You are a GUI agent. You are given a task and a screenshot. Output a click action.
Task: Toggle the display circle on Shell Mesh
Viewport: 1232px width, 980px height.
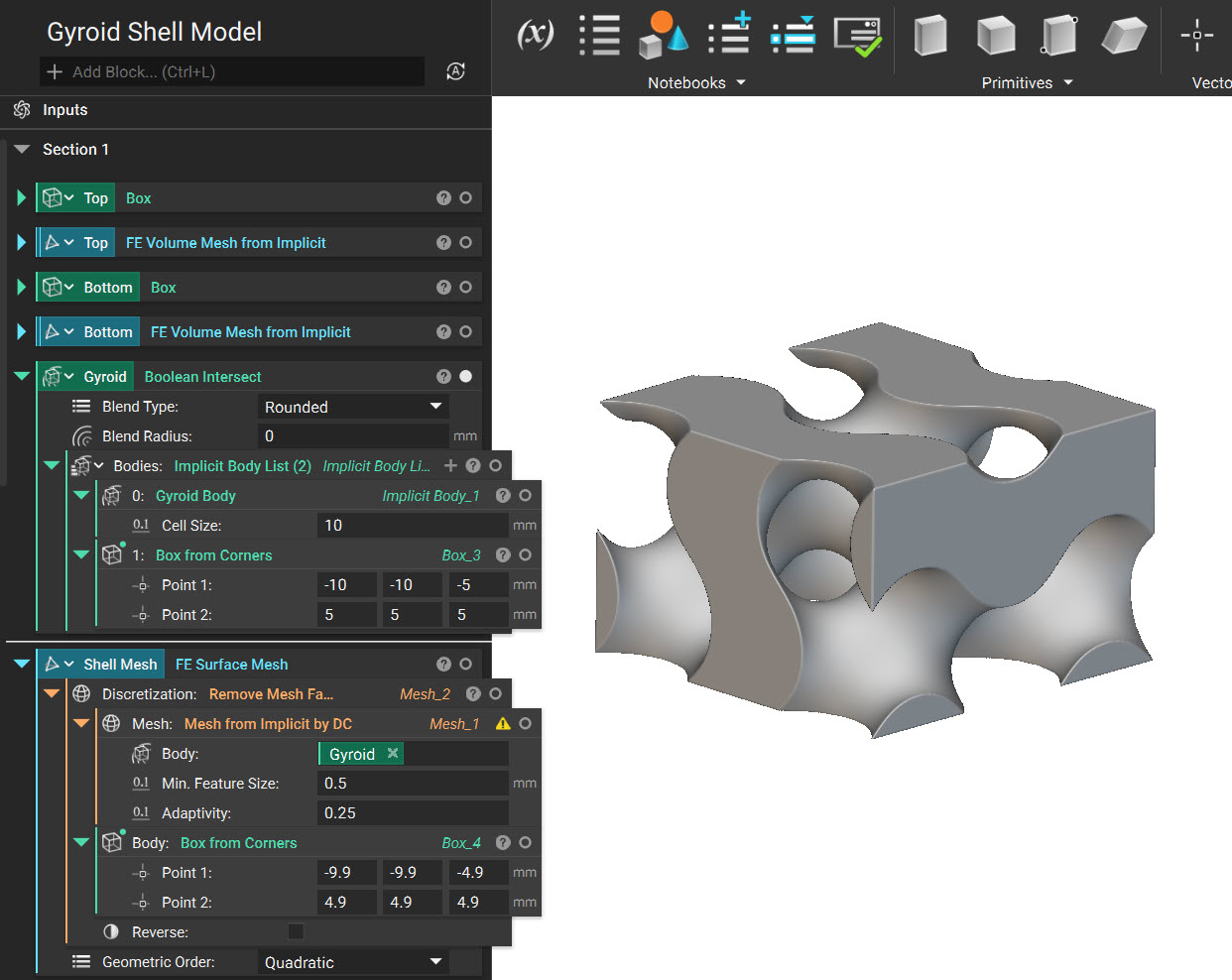(x=466, y=664)
